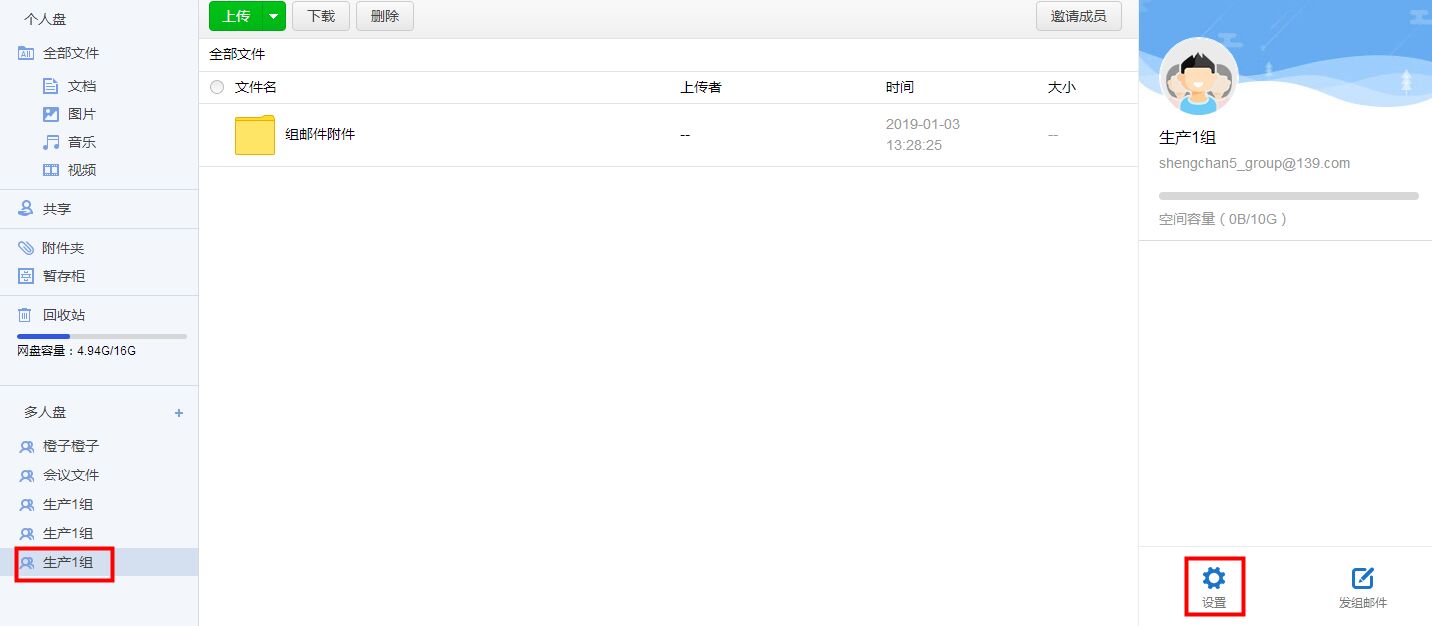
Task: Click the 回收站 trash icon
Action: 25,315
